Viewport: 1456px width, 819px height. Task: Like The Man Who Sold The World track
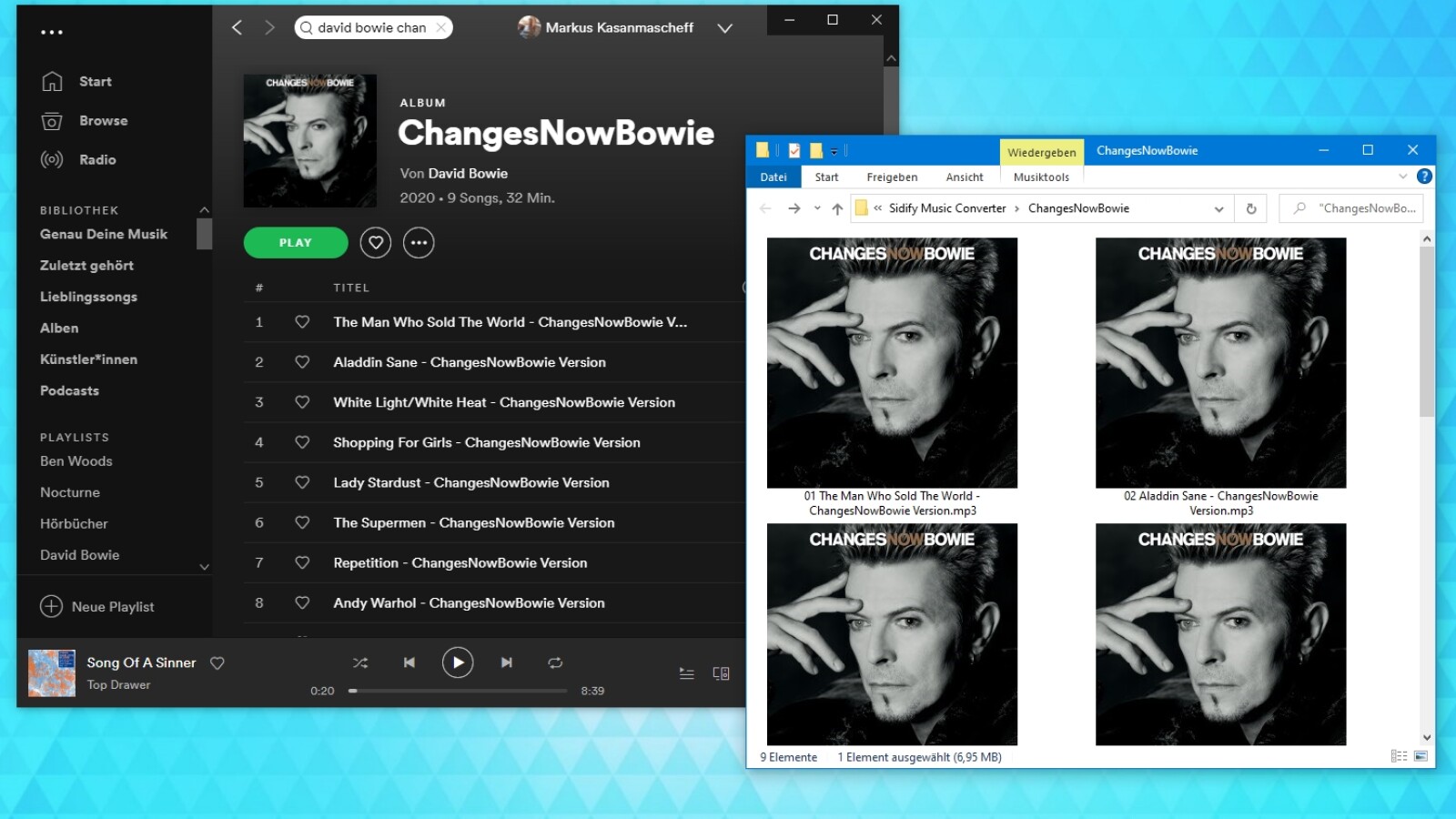coord(302,322)
